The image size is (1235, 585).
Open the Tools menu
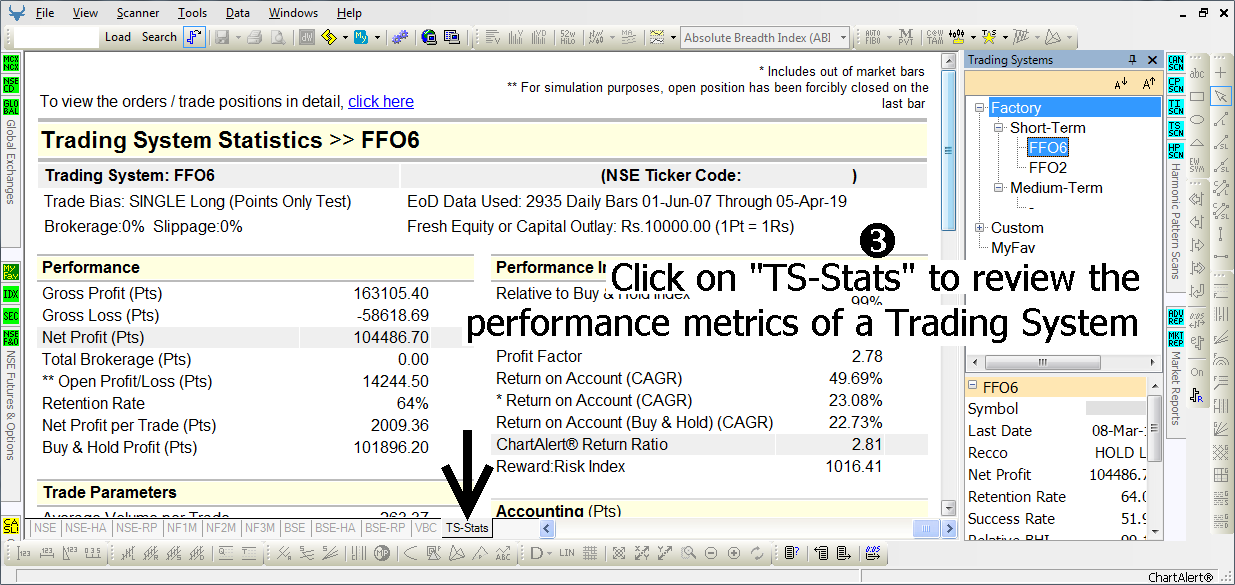(192, 13)
